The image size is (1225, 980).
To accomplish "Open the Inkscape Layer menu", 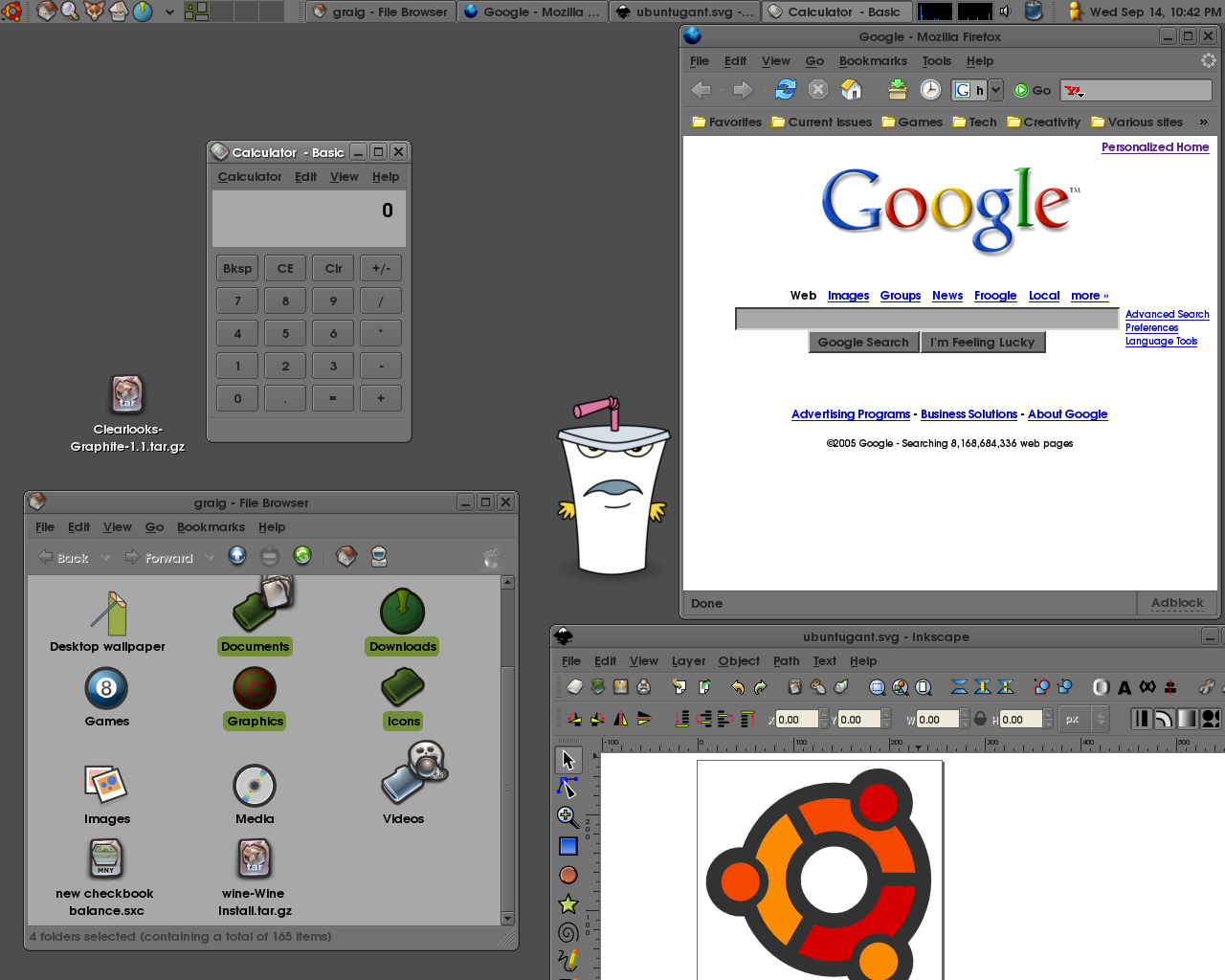I will pyautogui.click(x=688, y=661).
